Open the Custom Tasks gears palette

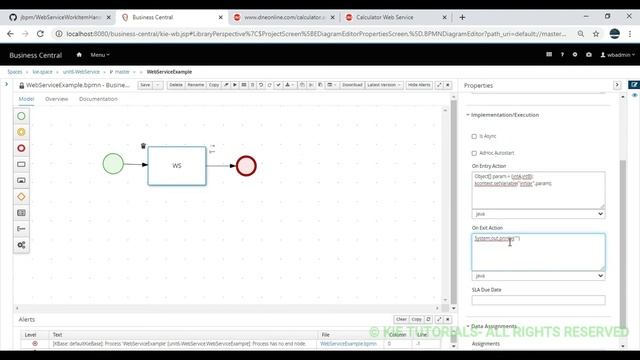pyautogui.click(x=21, y=245)
